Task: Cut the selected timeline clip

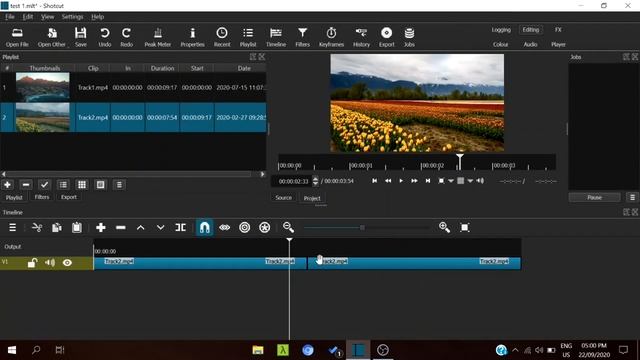Action: [x=37, y=227]
